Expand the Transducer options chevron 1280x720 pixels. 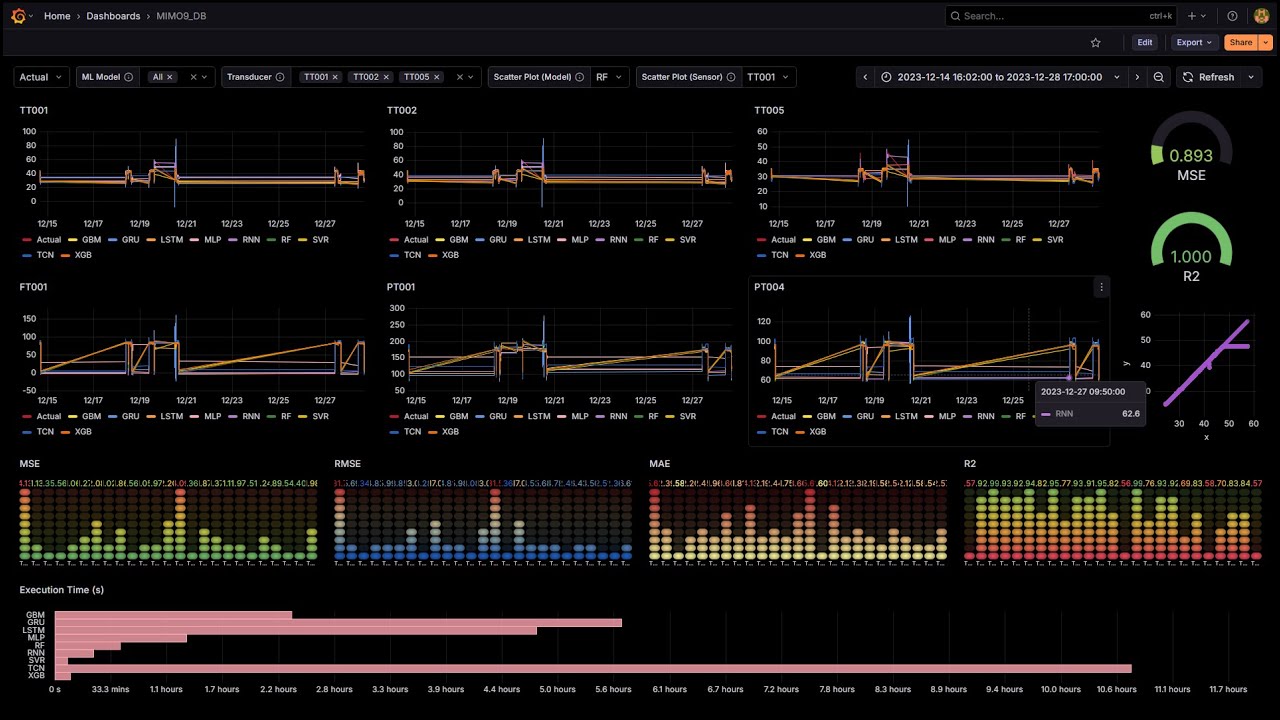[x=472, y=77]
